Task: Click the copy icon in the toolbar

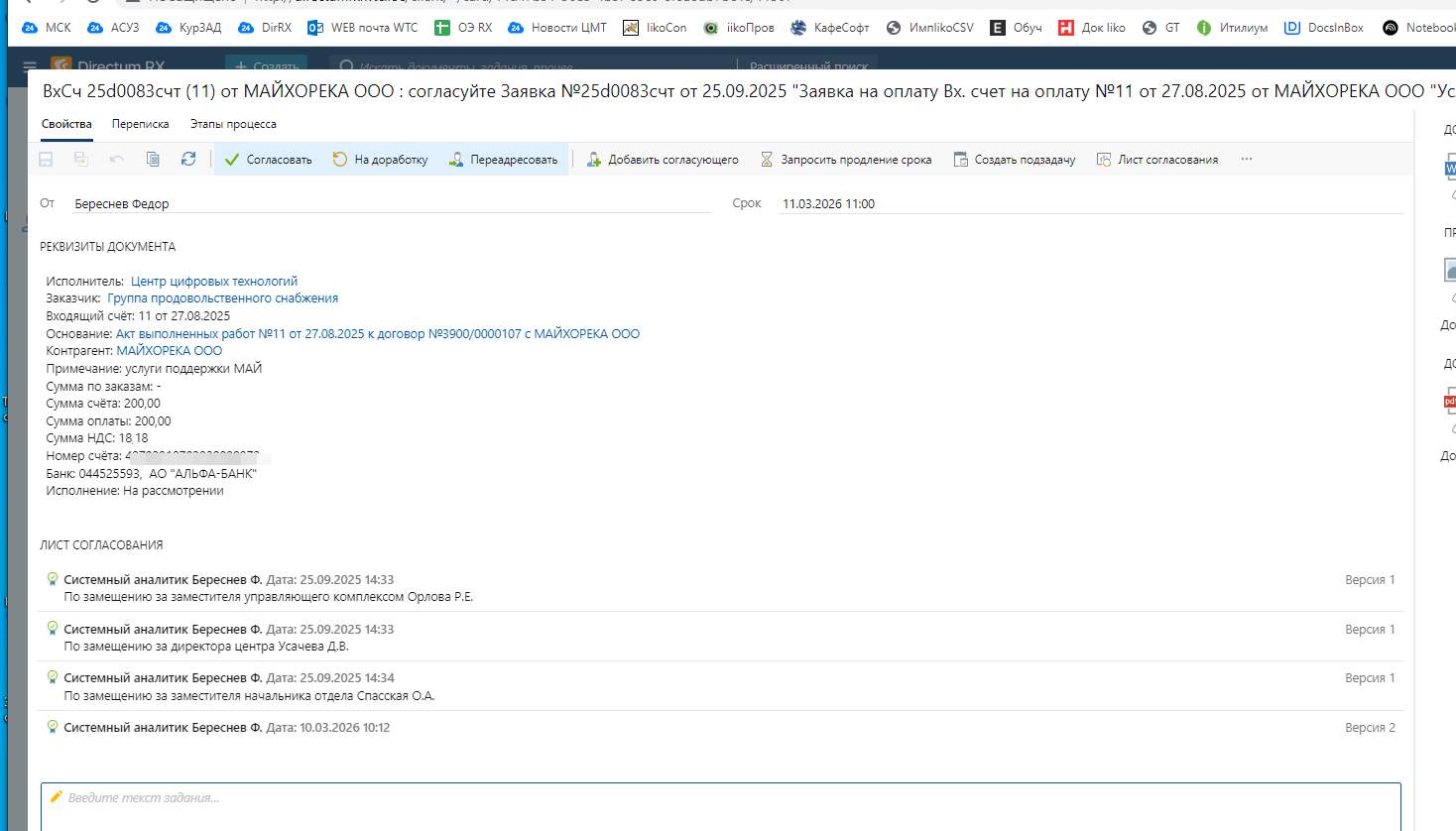Action: [153, 159]
